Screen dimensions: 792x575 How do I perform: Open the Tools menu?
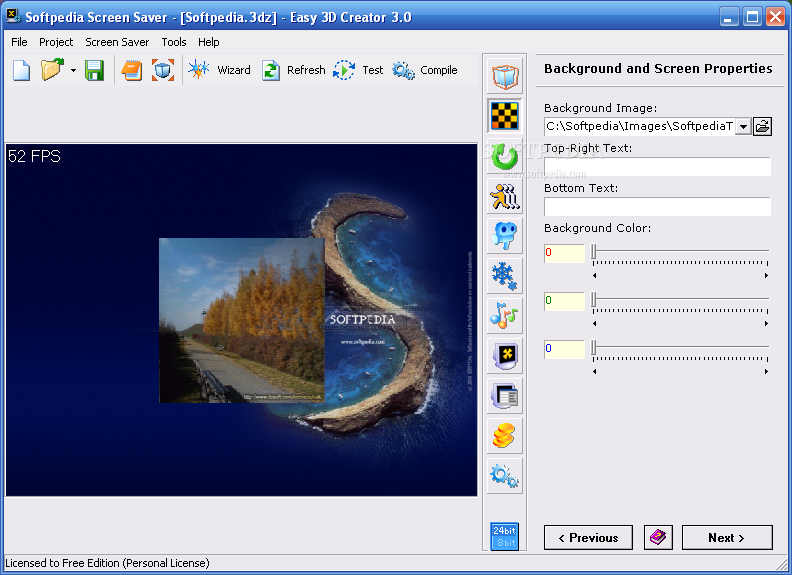click(x=174, y=42)
